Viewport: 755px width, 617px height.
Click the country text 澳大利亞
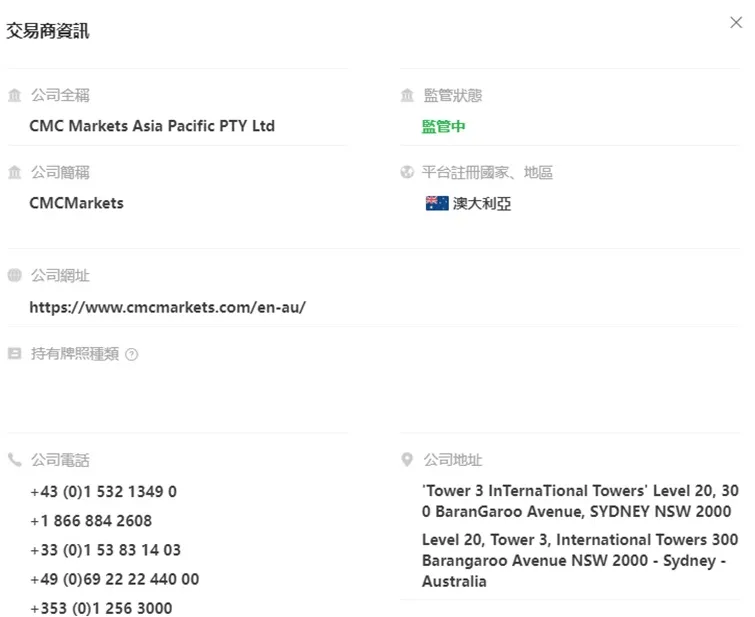(x=482, y=204)
